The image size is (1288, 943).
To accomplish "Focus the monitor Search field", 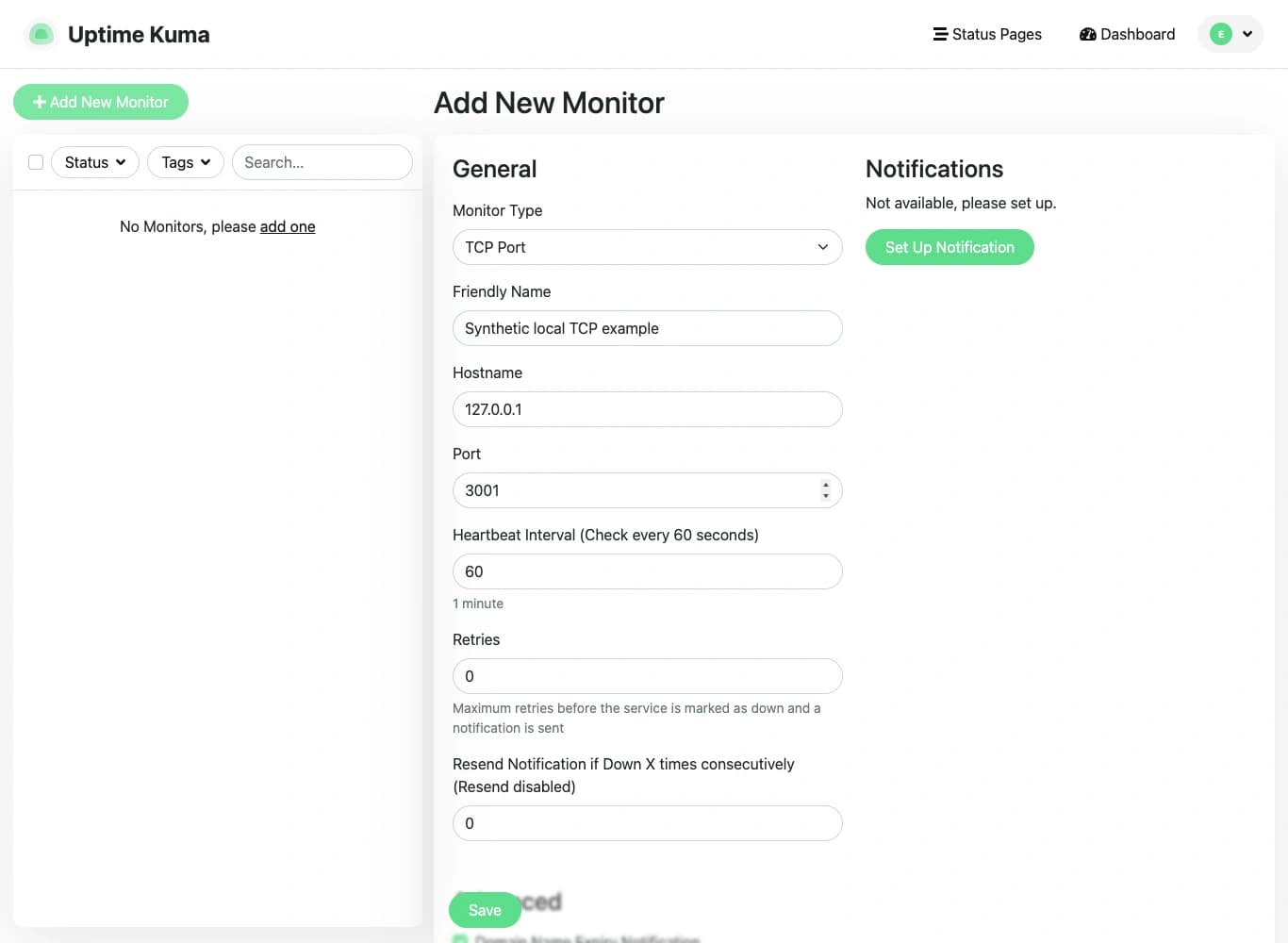I will click(x=322, y=162).
